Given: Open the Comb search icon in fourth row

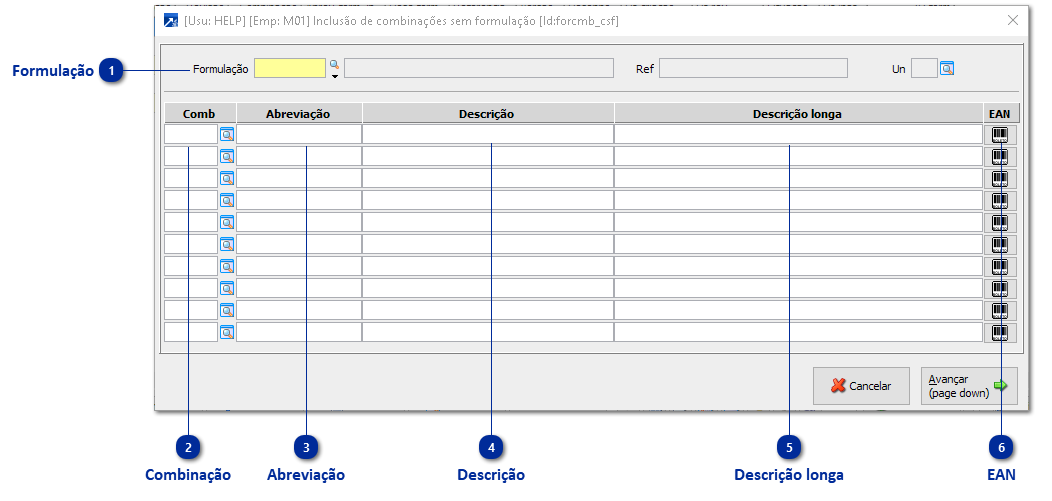Looking at the screenshot, I should pyautogui.click(x=227, y=201).
